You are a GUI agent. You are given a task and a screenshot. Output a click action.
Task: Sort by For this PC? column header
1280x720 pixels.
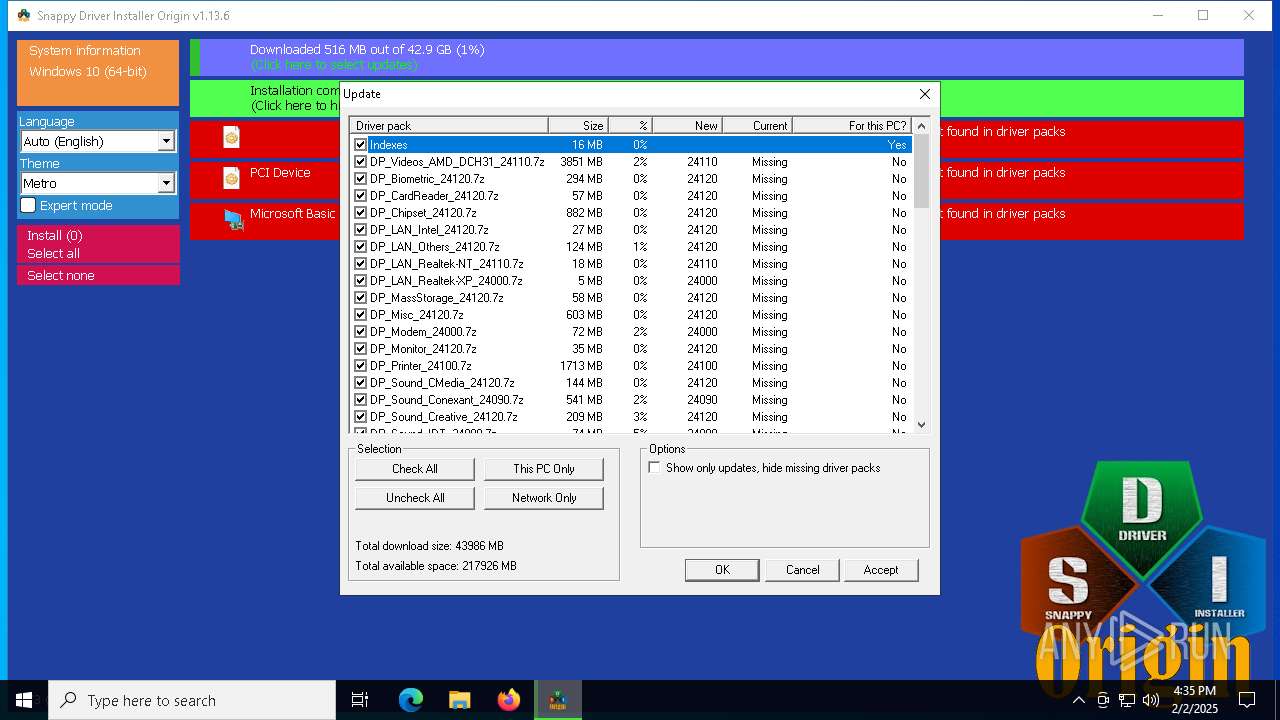(852, 125)
